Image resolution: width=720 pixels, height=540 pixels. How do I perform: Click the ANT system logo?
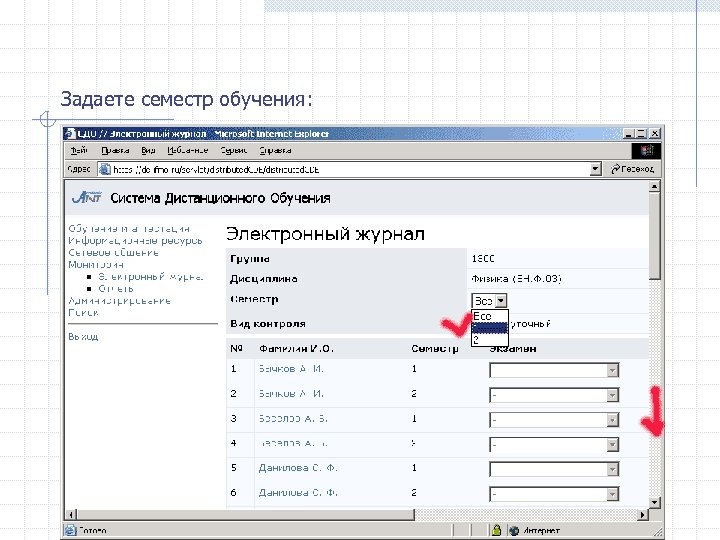coord(87,197)
